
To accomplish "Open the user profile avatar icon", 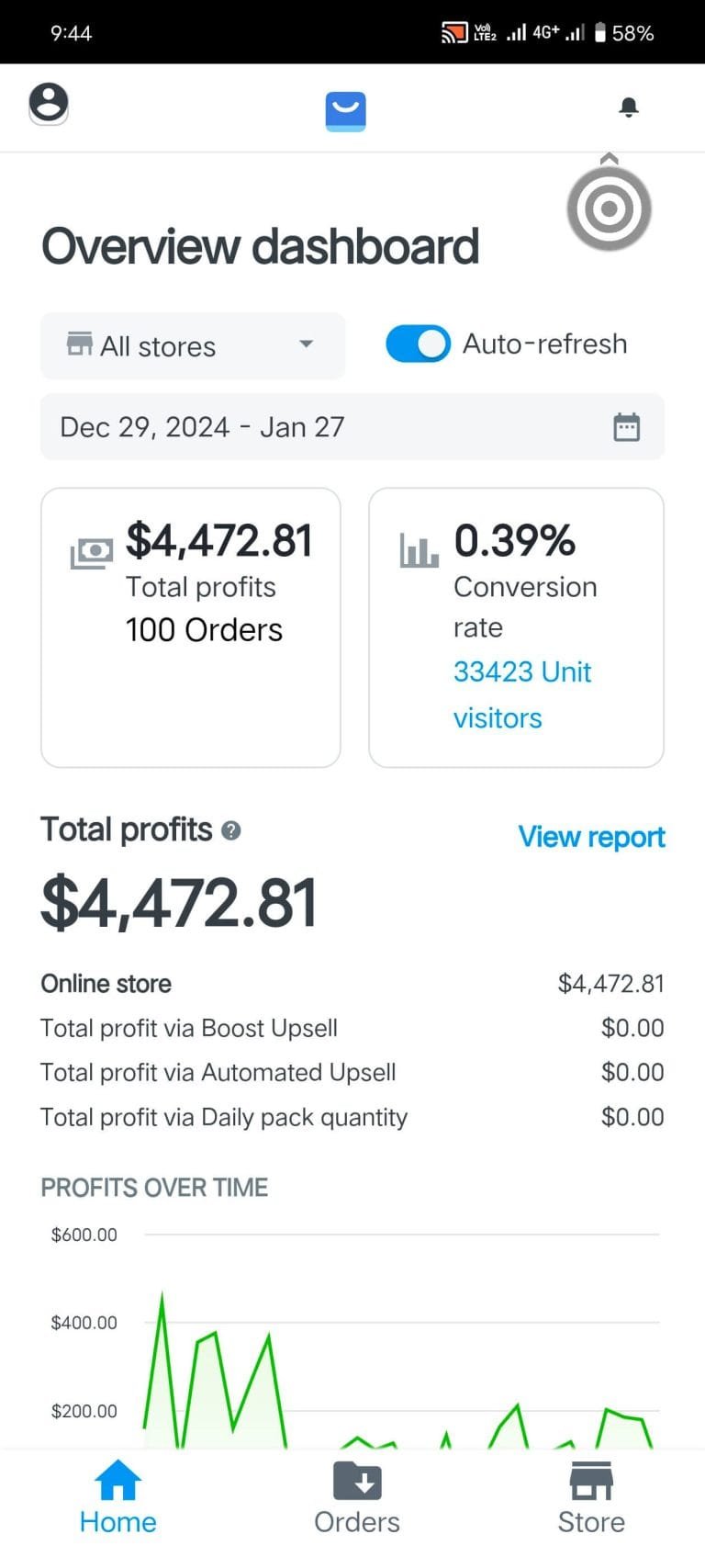I will 49,103.
